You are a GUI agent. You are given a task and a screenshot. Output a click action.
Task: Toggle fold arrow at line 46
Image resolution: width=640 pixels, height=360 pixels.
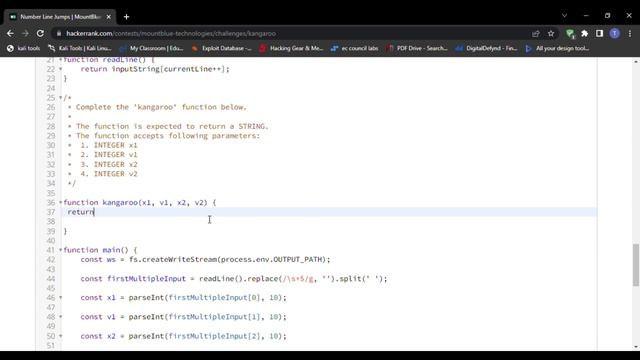tap(60, 298)
